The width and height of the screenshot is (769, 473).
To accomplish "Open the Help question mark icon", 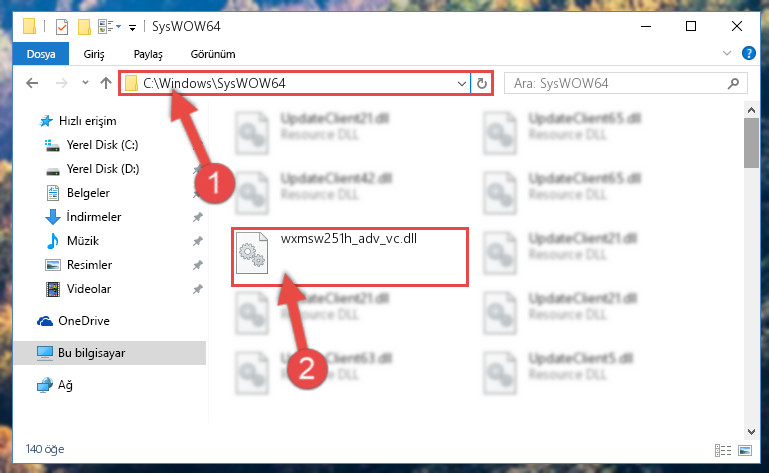I will [x=748, y=53].
